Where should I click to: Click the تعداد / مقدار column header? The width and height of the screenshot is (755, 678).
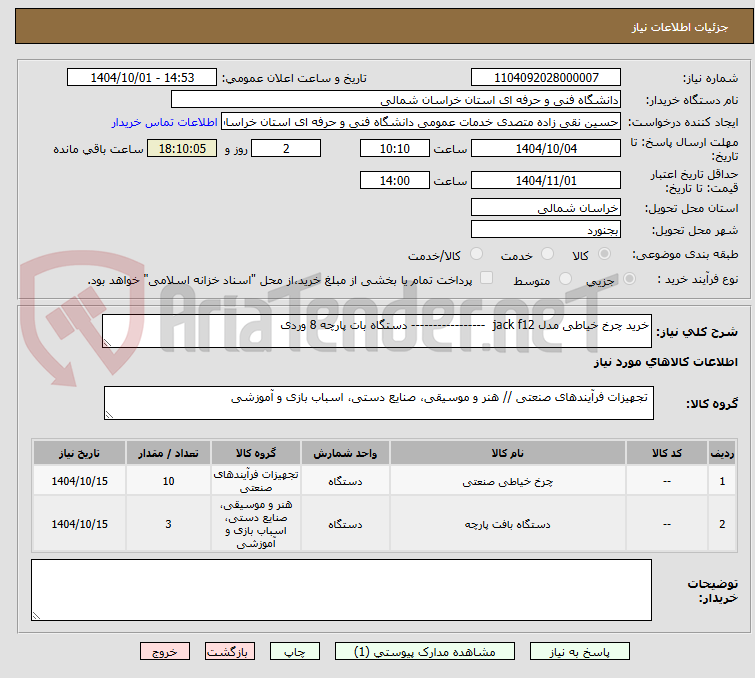click(168, 453)
